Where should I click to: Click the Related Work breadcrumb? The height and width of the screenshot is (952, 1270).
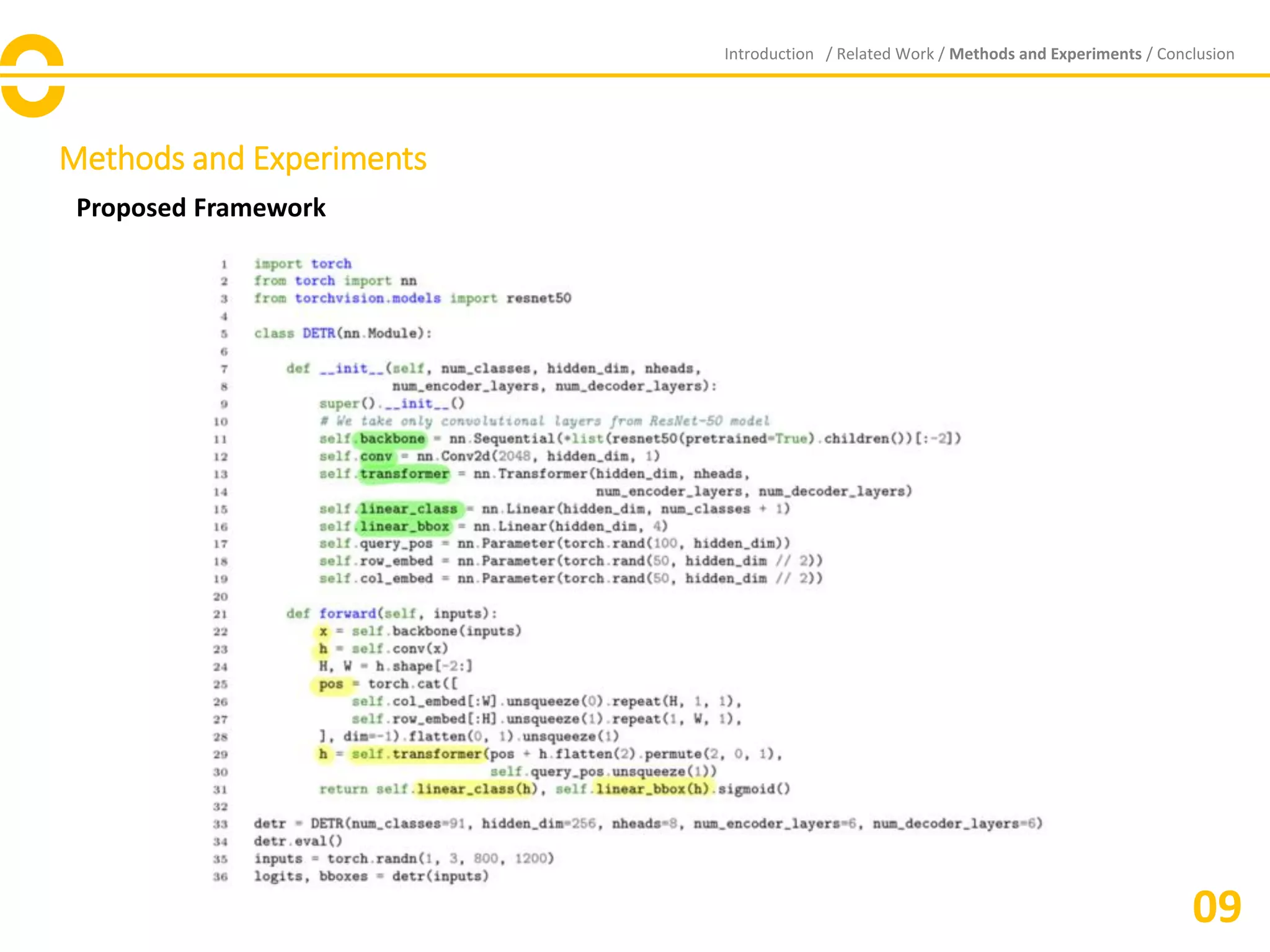tap(885, 54)
